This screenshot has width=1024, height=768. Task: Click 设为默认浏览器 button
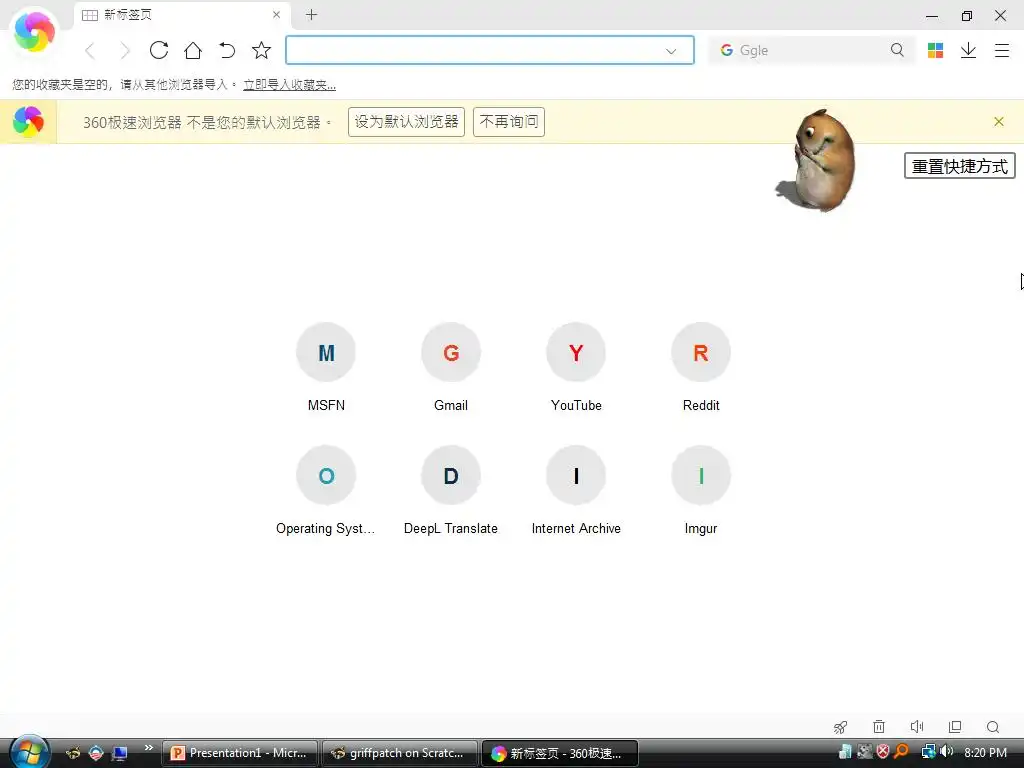click(406, 122)
